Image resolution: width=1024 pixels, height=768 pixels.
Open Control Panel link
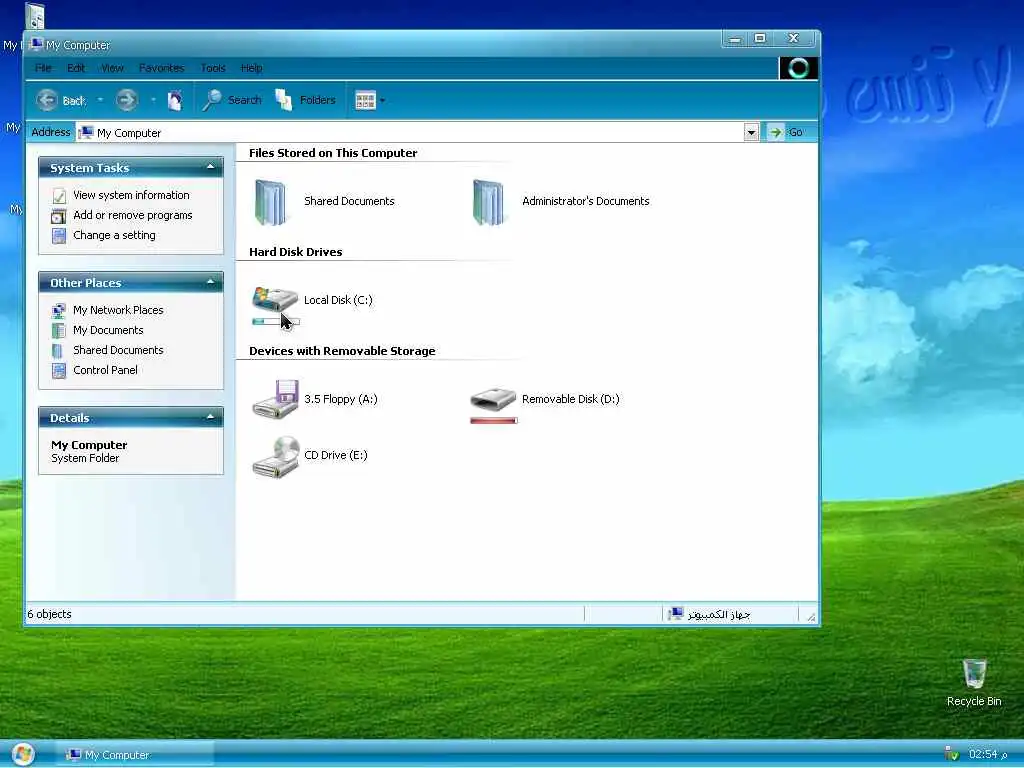click(x=105, y=370)
